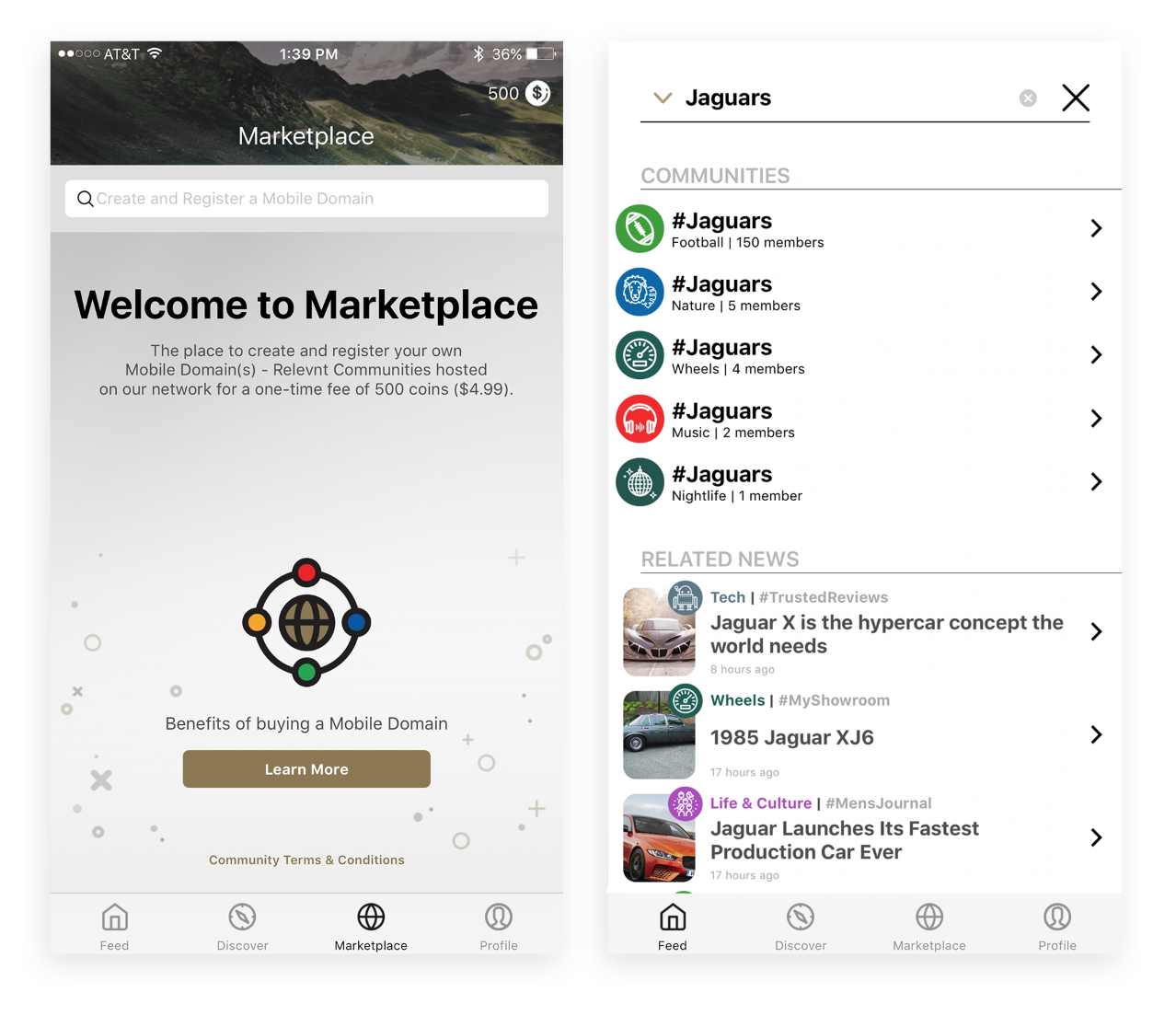Tap the Life & Culture badge icon
The image size is (1176, 1027).
pos(685,805)
